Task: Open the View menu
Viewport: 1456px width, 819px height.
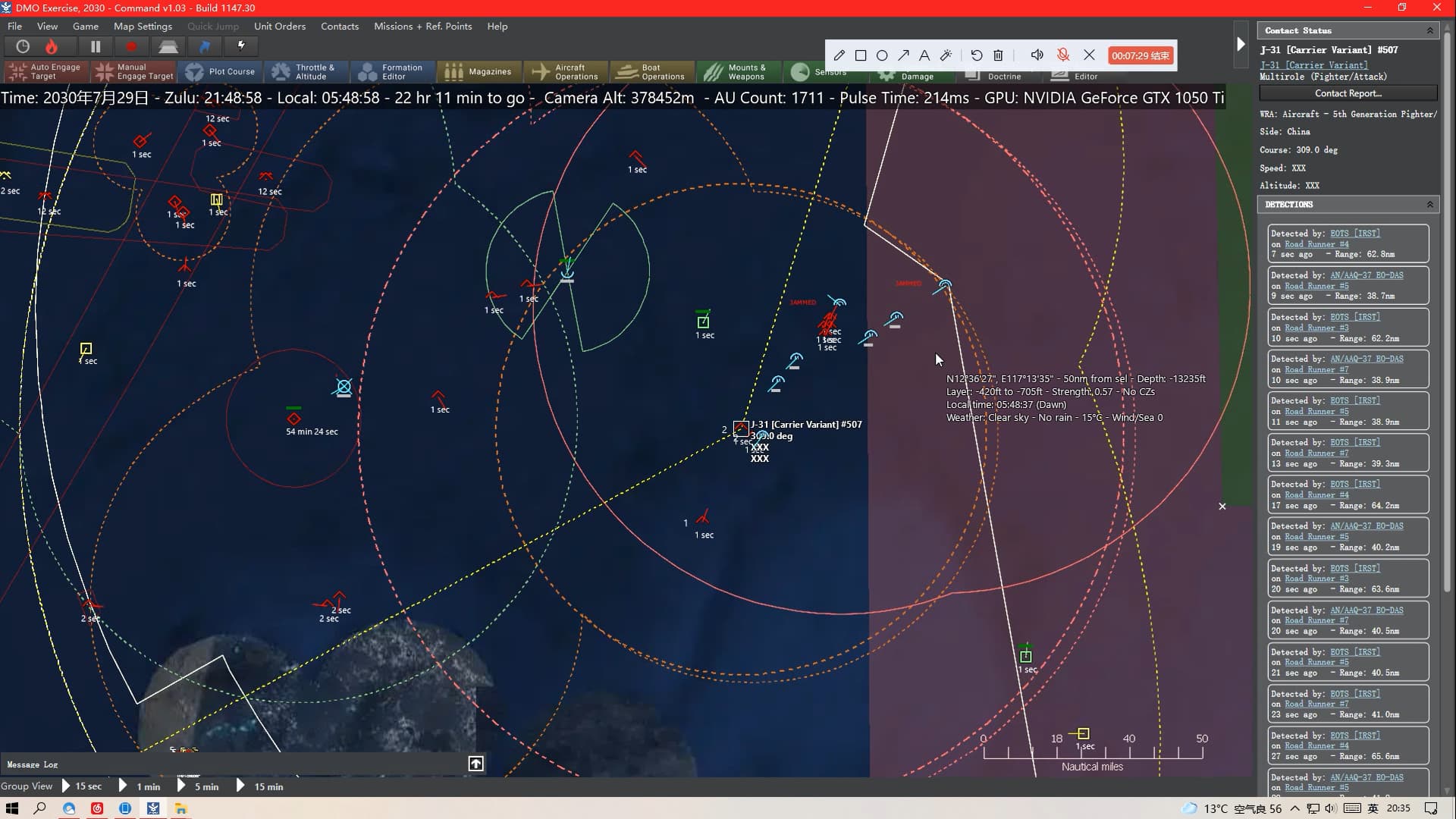Action: [47, 26]
